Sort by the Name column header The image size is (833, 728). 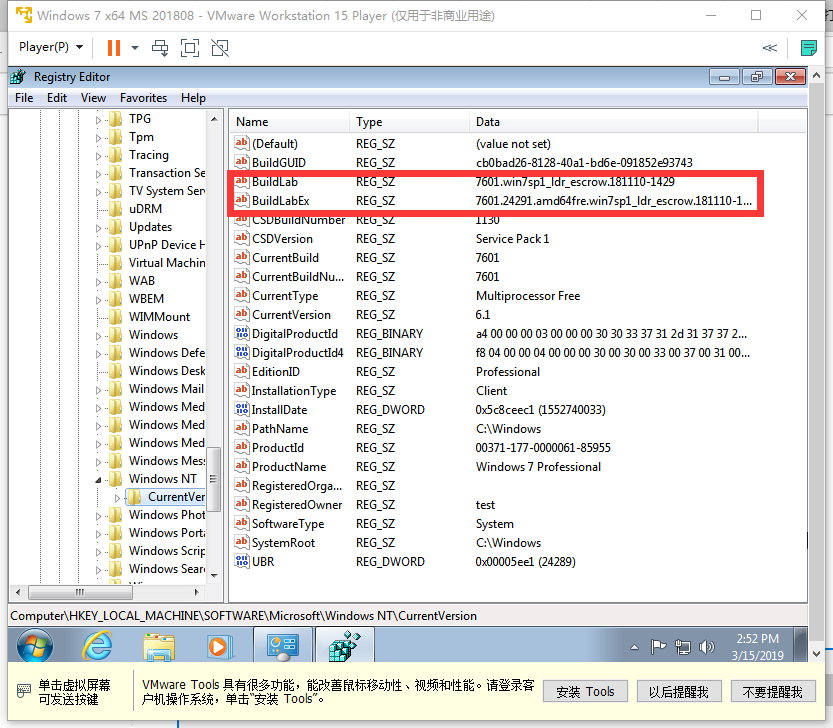[290, 122]
